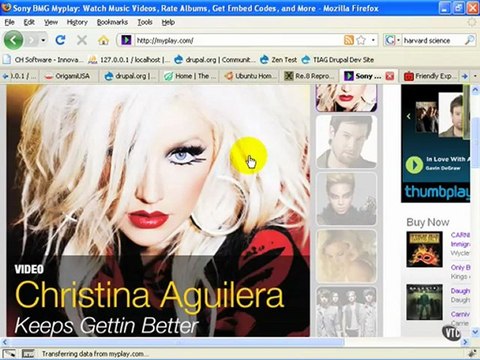Open 'drupal.org | Communit...' bookmark

[214, 60]
